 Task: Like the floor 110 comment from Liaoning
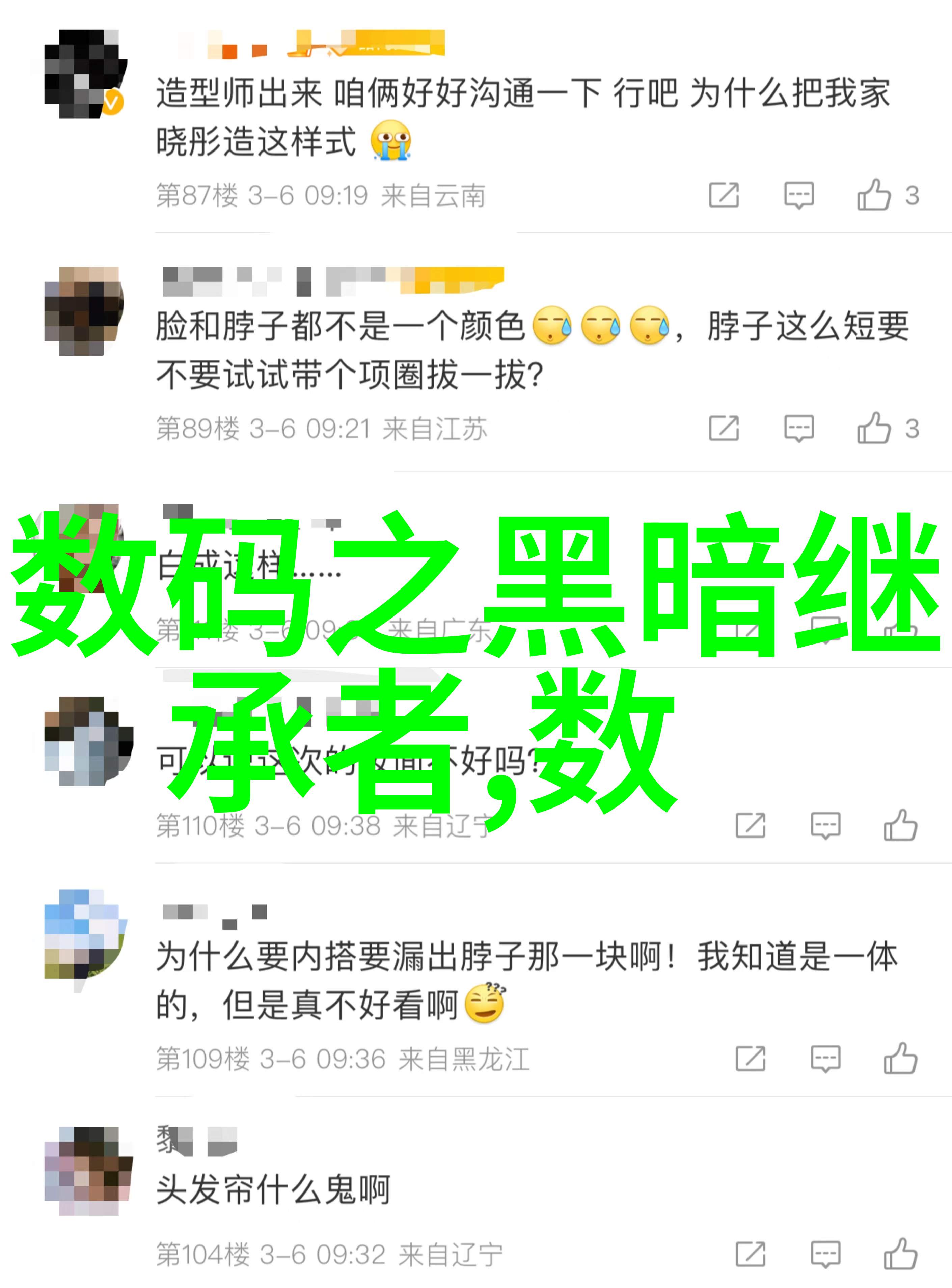tap(900, 825)
